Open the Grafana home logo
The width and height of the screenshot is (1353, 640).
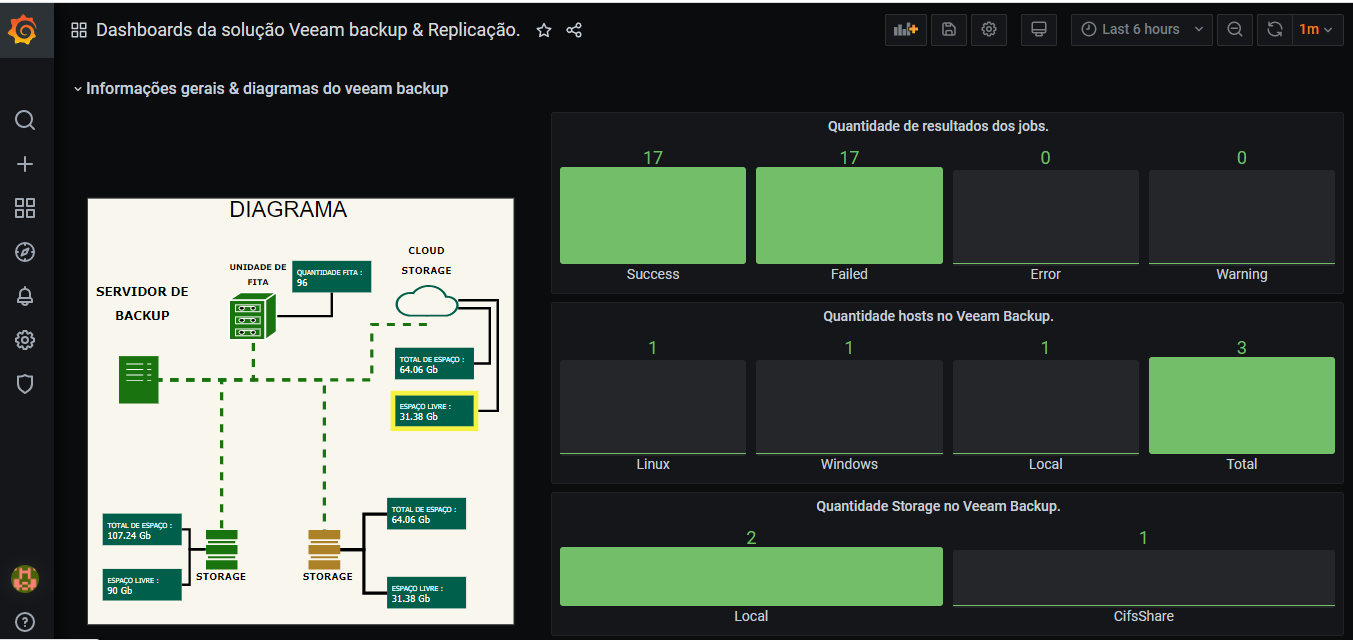(23, 31)
